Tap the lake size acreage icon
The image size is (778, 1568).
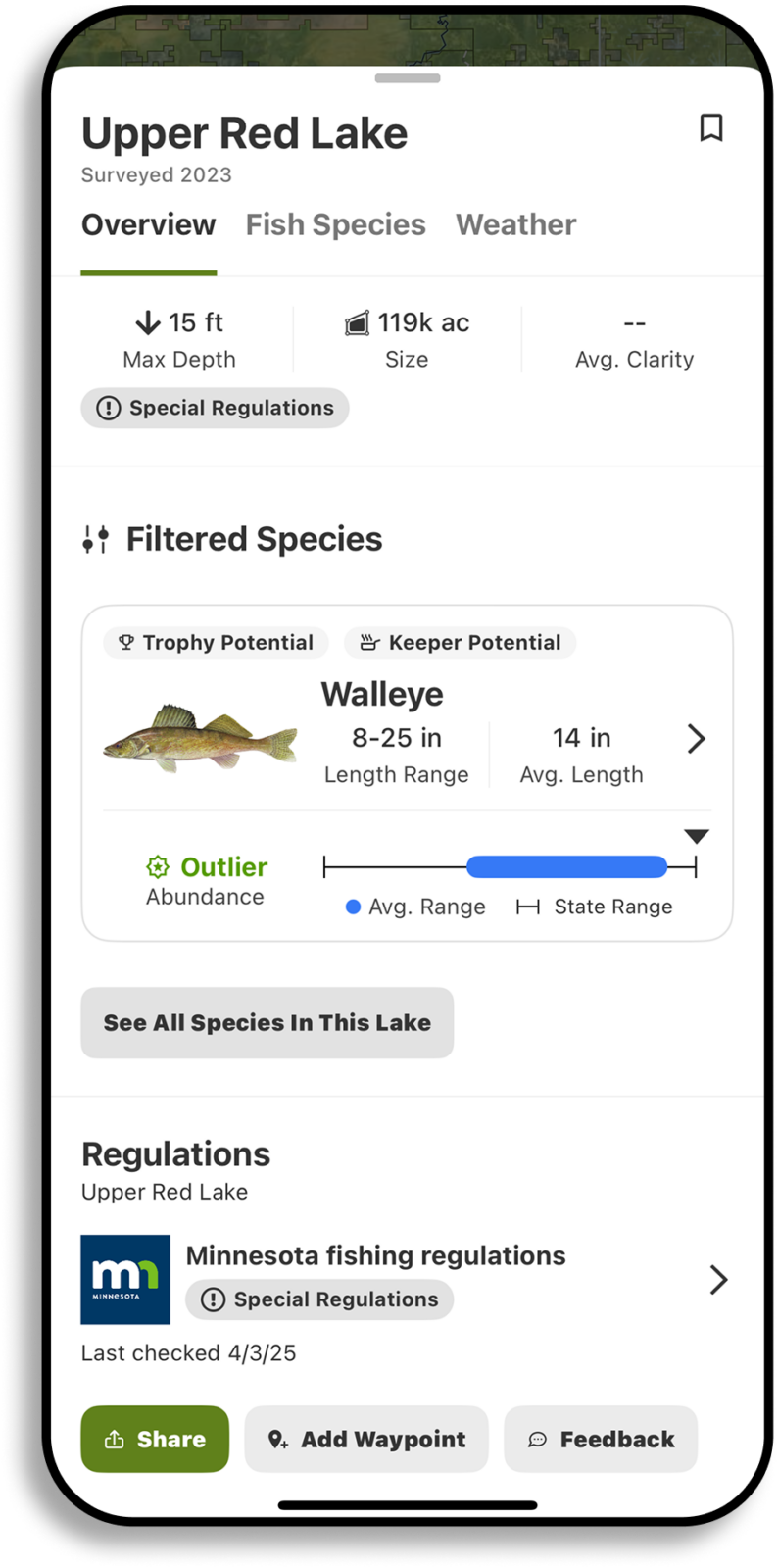tap(358, 322)
